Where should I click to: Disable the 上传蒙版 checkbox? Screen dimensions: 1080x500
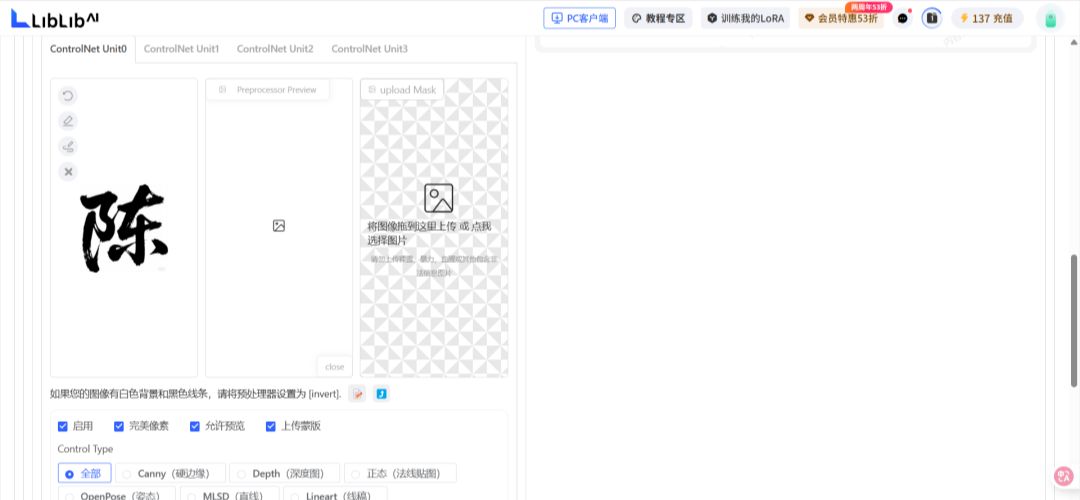(271, 426)
